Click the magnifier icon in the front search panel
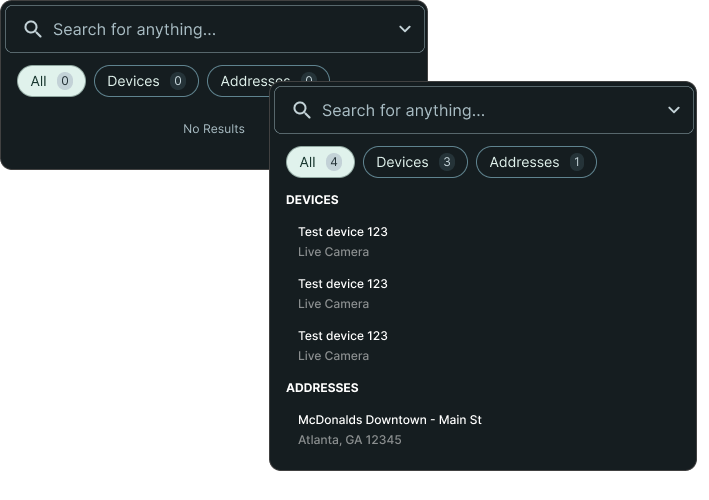The width and height of the screenshot is (709, 500). click(302, 110)
